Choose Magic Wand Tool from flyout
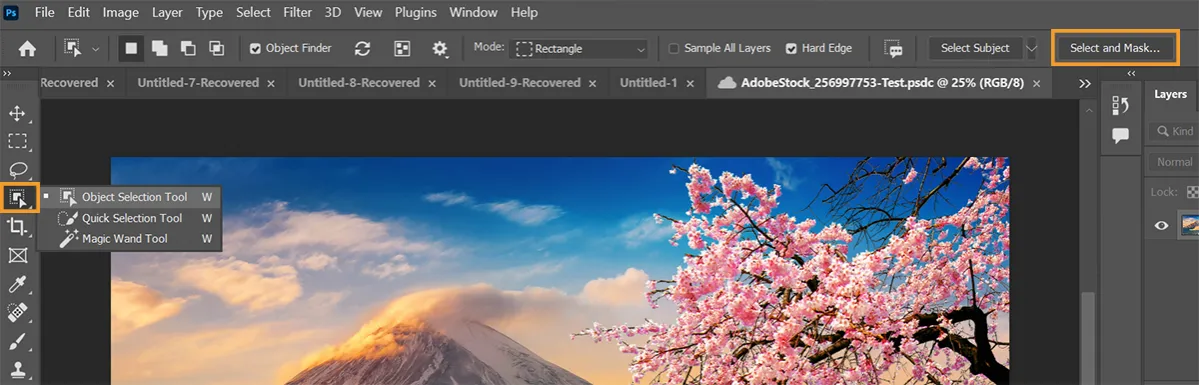Image resolution: width=1199 pixels, height=385 pixels. pyautogui.click(x=130, y=239)
